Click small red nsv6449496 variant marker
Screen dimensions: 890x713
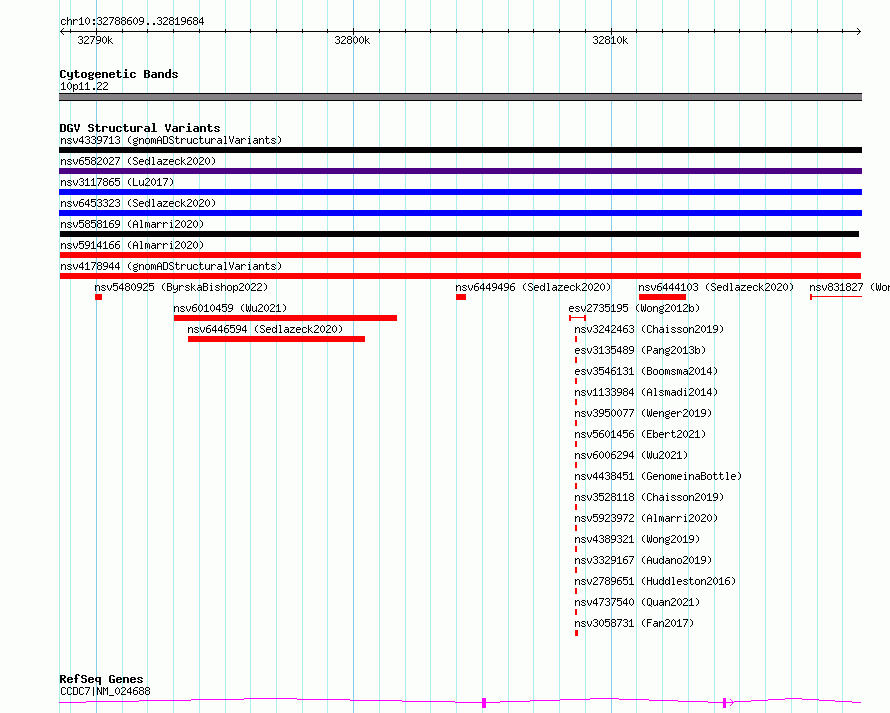point(461,297)
